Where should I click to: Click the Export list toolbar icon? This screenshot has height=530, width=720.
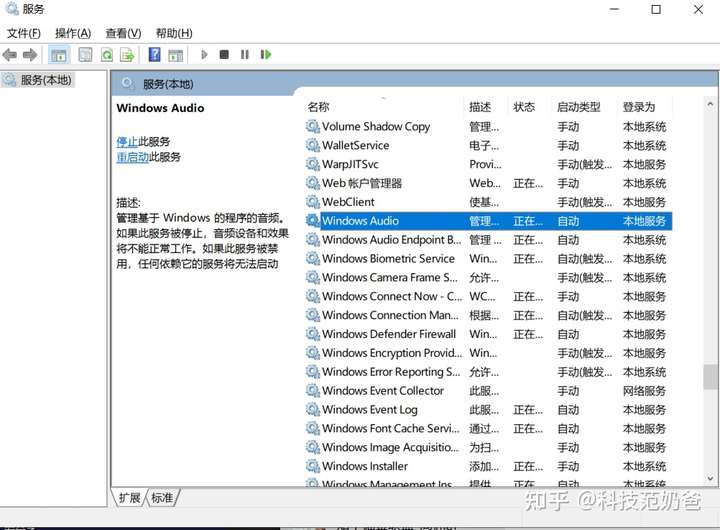(x=127, y=55)
